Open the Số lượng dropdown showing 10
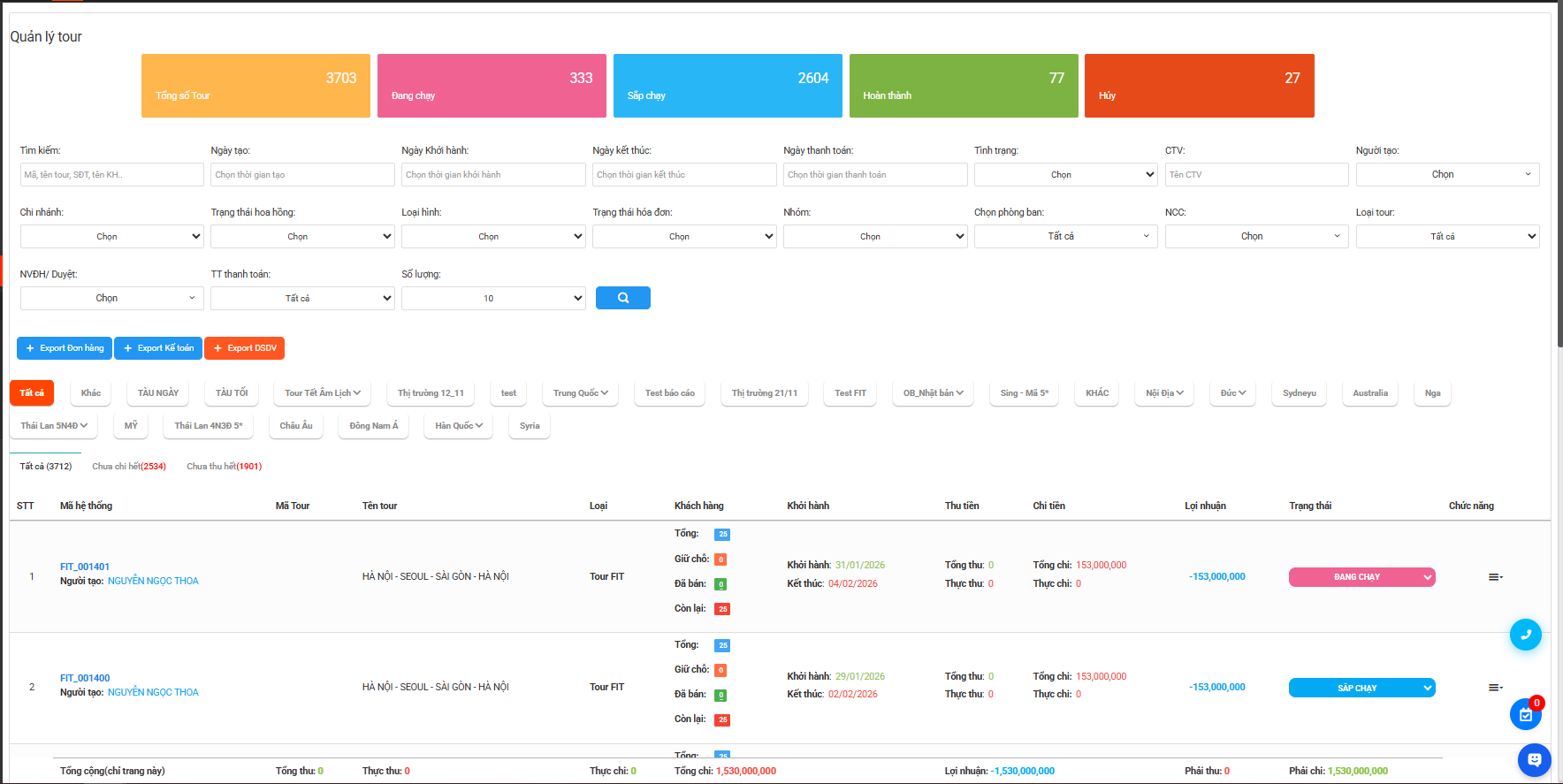 tap(492, 299)
